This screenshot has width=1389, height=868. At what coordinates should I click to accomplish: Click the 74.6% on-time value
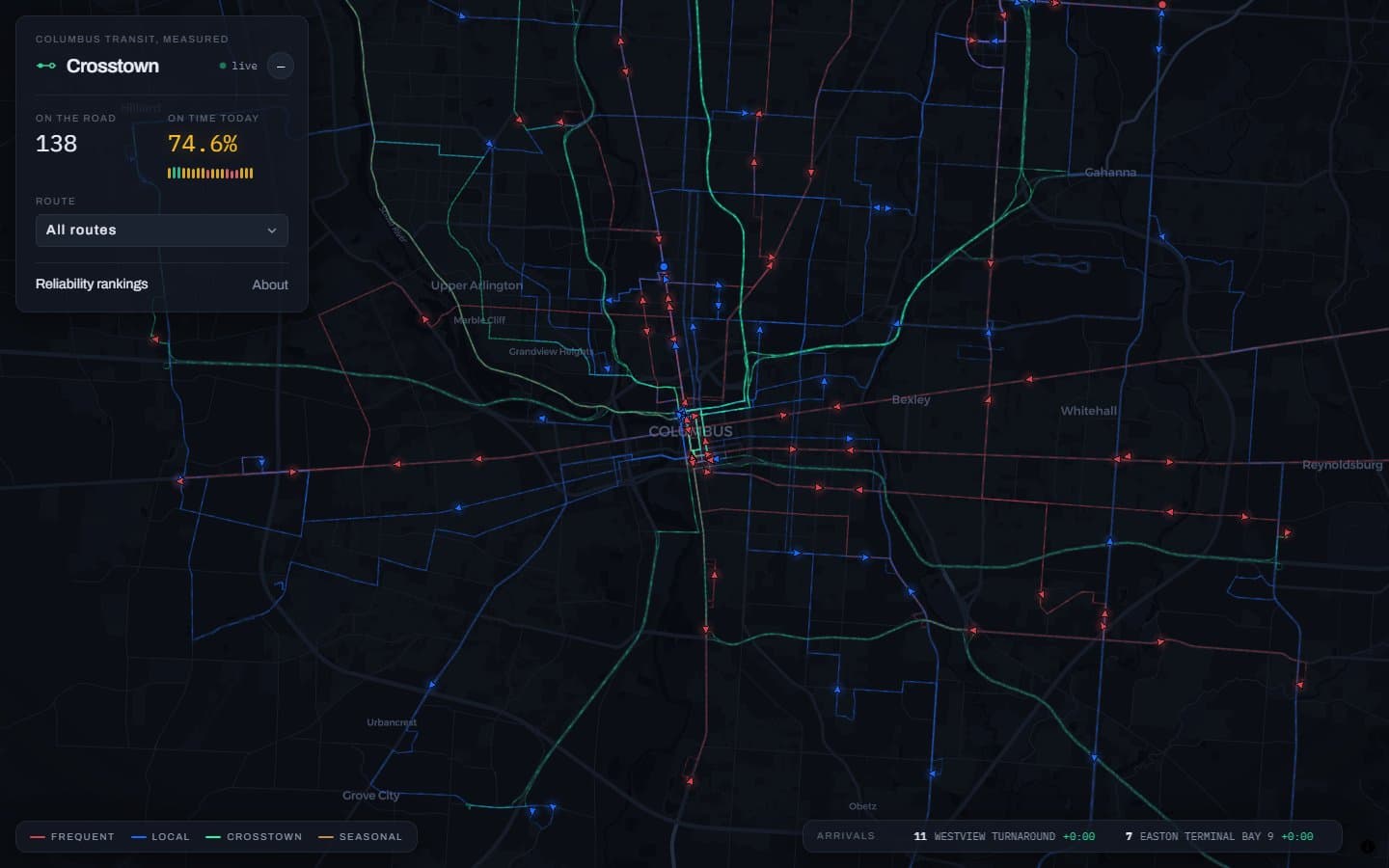[x=203, y=144]
